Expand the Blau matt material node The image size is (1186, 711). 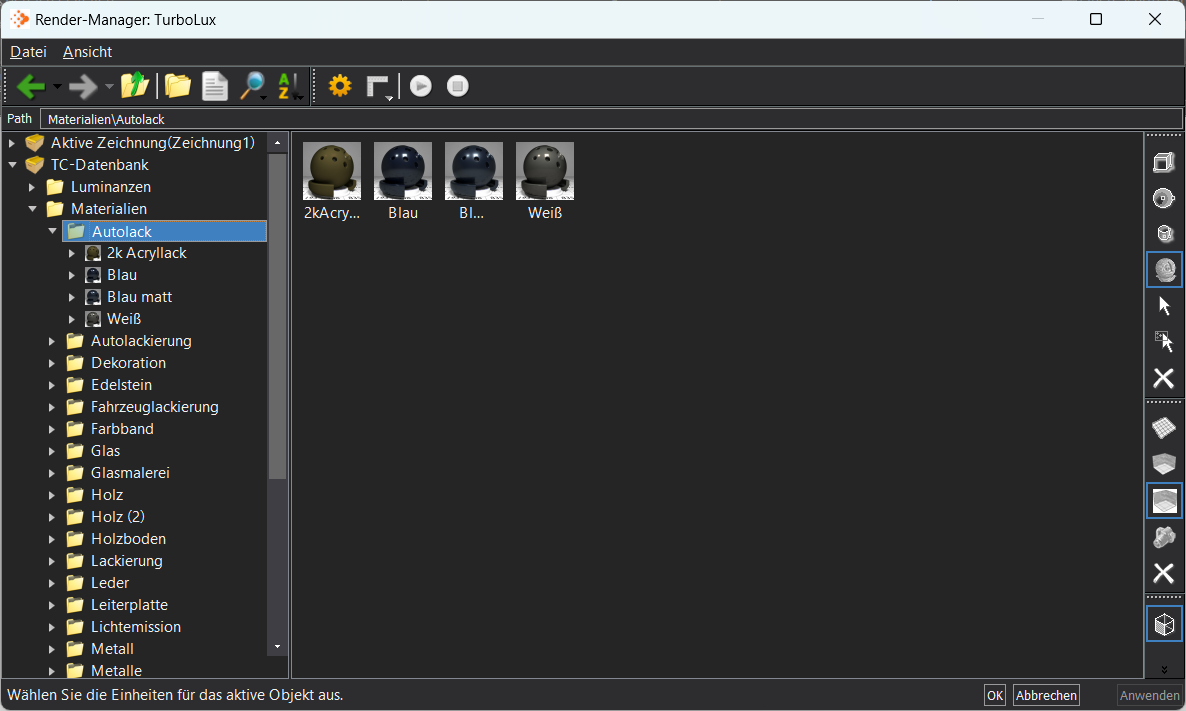click(x=72, y=297)
